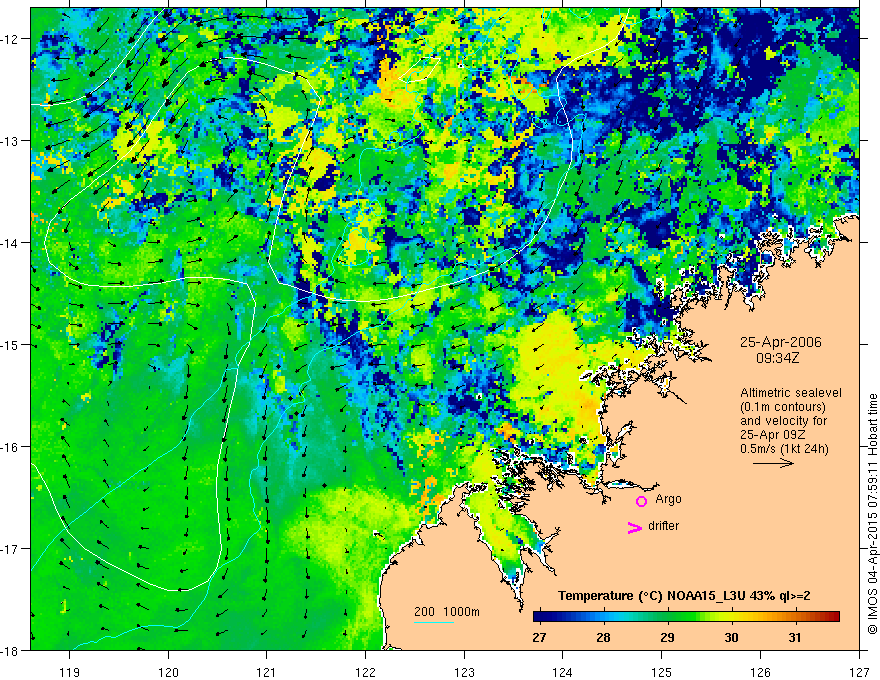
Task: Click the '25-Apr 09Z' caption line
Action: 772,435
